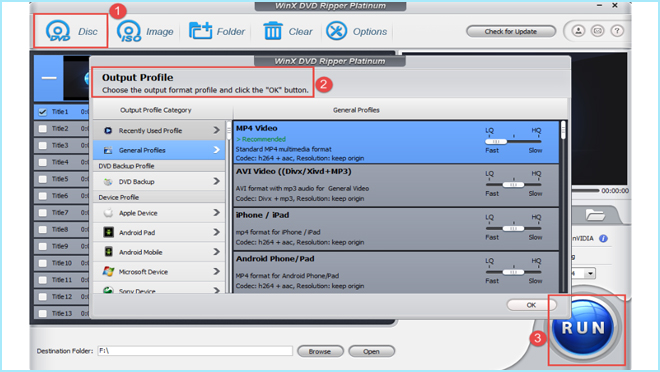This screenshot has width=660, height=372.
Task: Check the Title3 checkbox
Action: coord(43,146)
